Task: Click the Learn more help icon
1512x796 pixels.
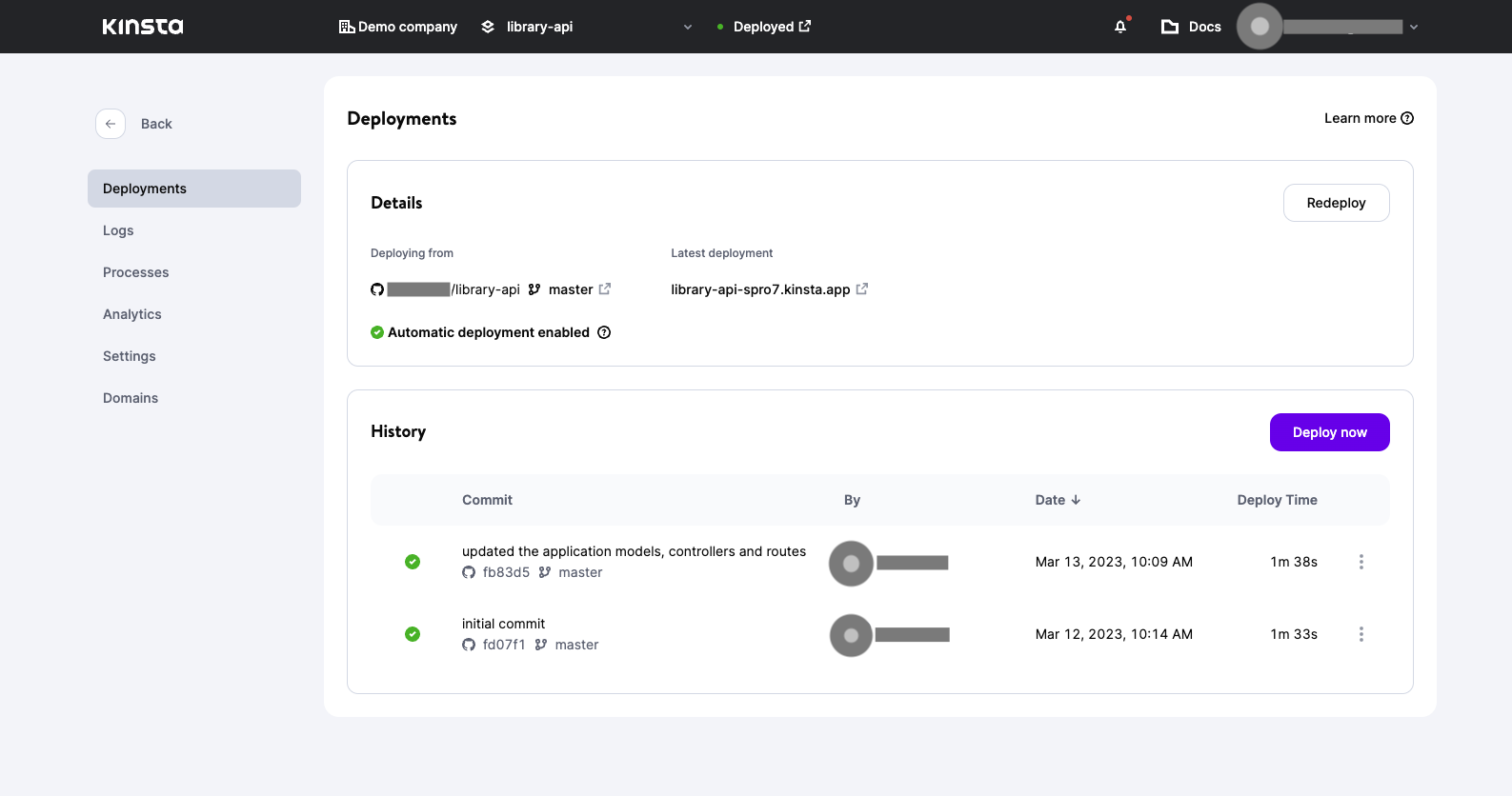Action: coord(1407,118)
